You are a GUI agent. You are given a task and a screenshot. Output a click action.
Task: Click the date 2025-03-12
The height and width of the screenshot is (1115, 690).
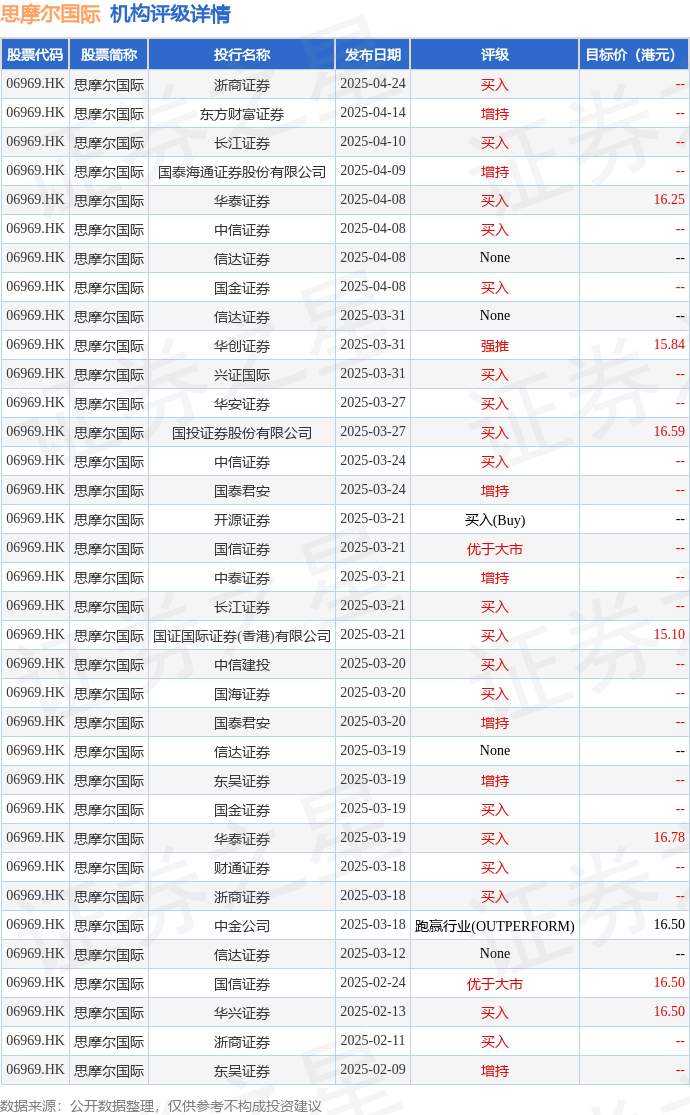[x=373, y=954]
